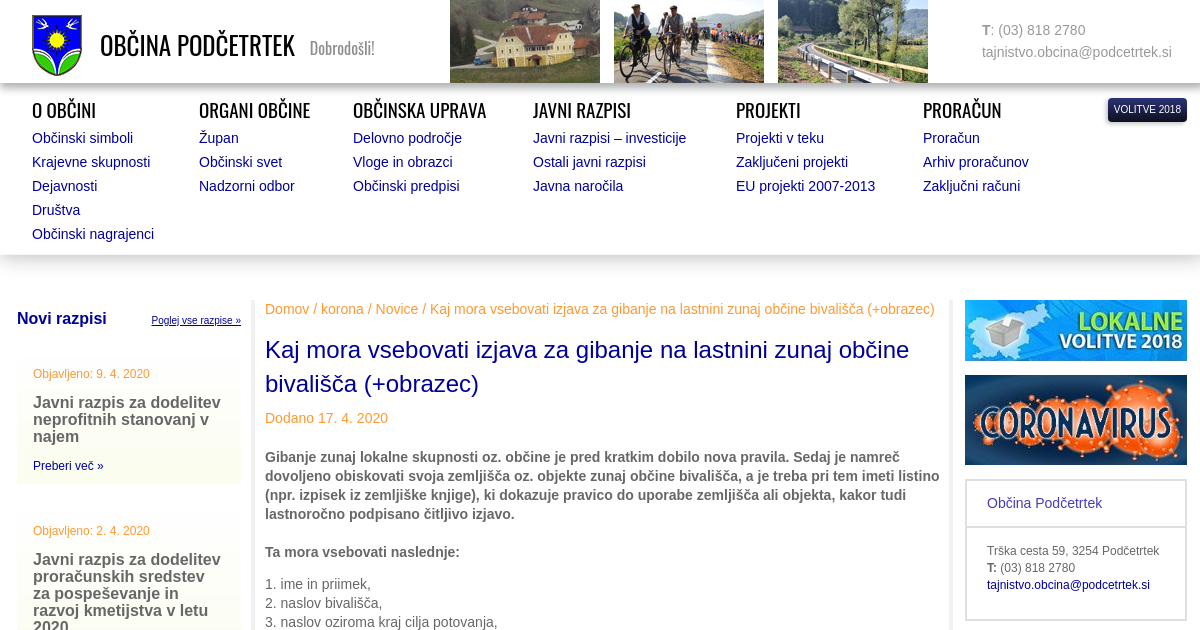Screen dimensions: 1200x630
Task: Click the Občina Podčetrtek coat of arms logo
Action: click(x=57, y=45)
